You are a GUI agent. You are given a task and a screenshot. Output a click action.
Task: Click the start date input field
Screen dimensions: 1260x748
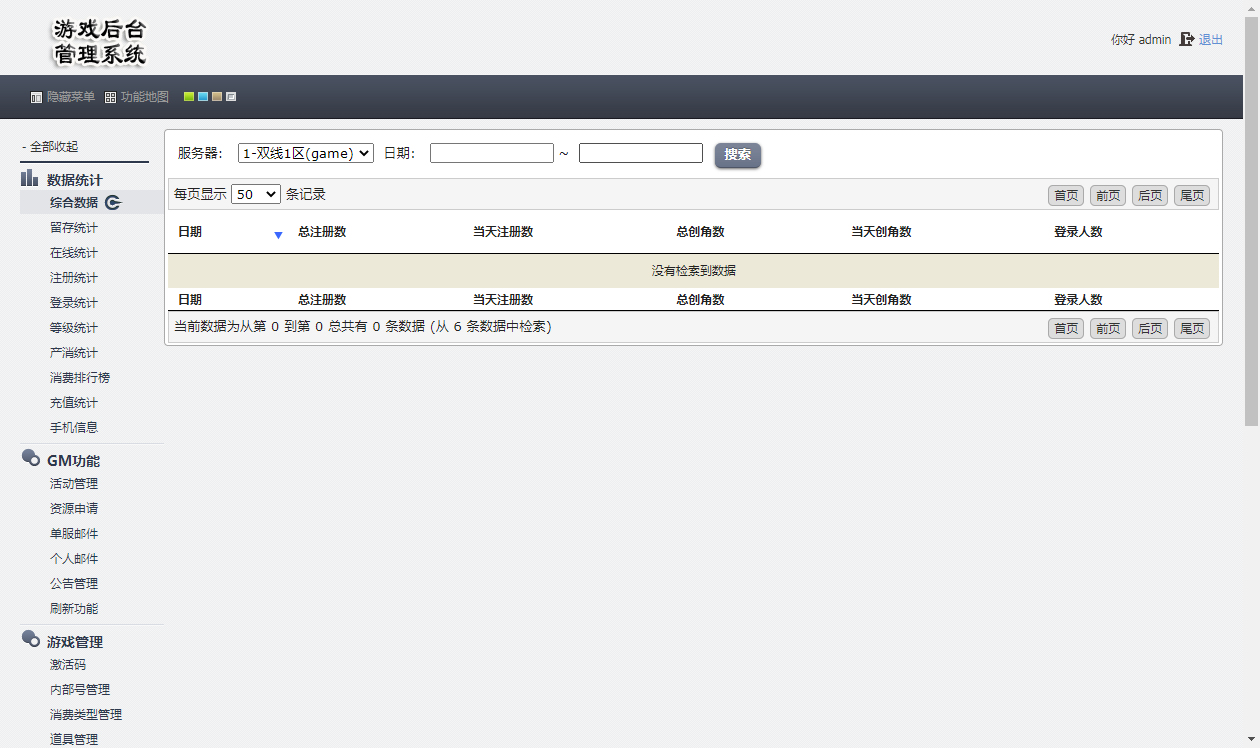coord(492,153)
